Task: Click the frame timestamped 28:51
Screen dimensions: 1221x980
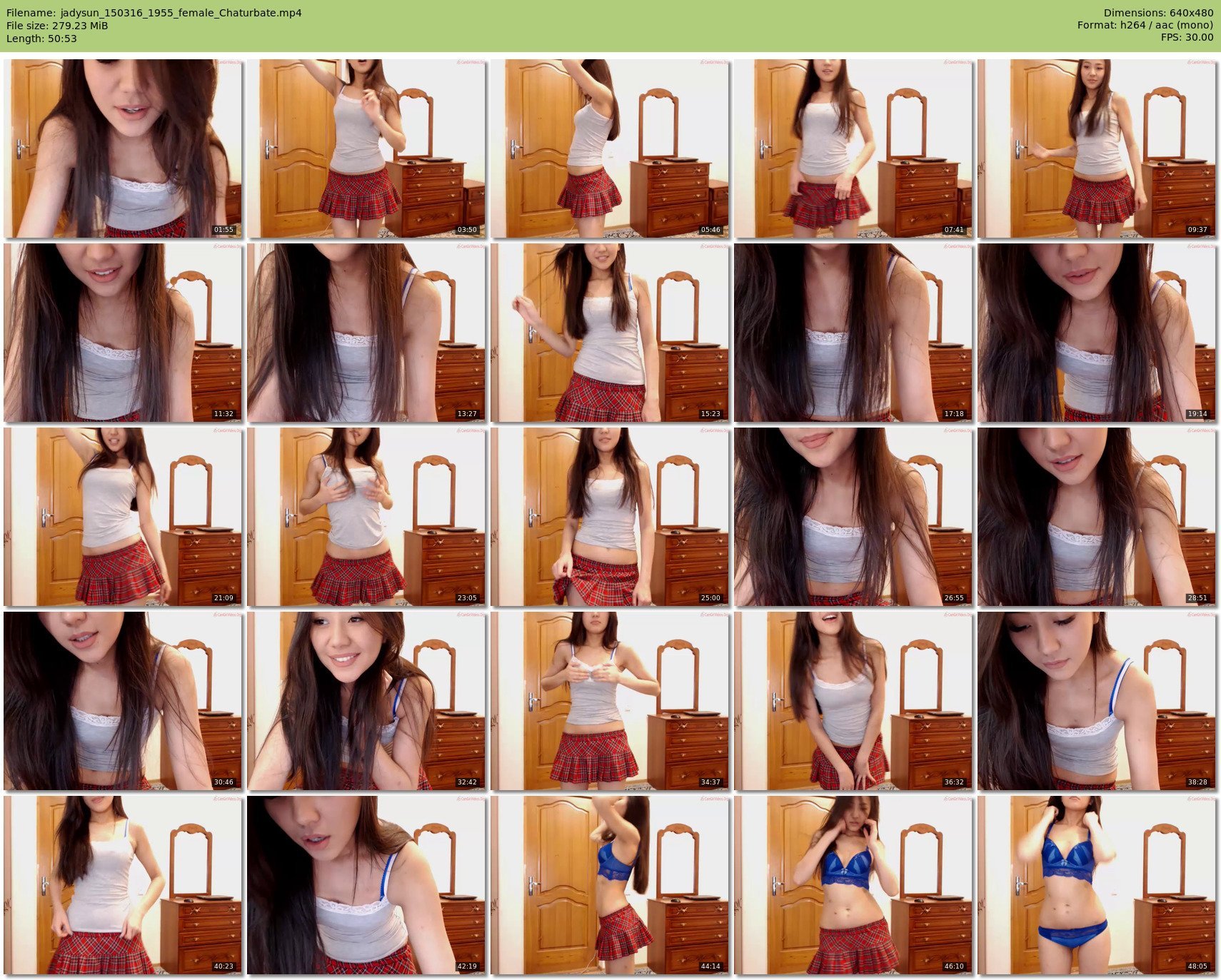Action: point(1097,517)
